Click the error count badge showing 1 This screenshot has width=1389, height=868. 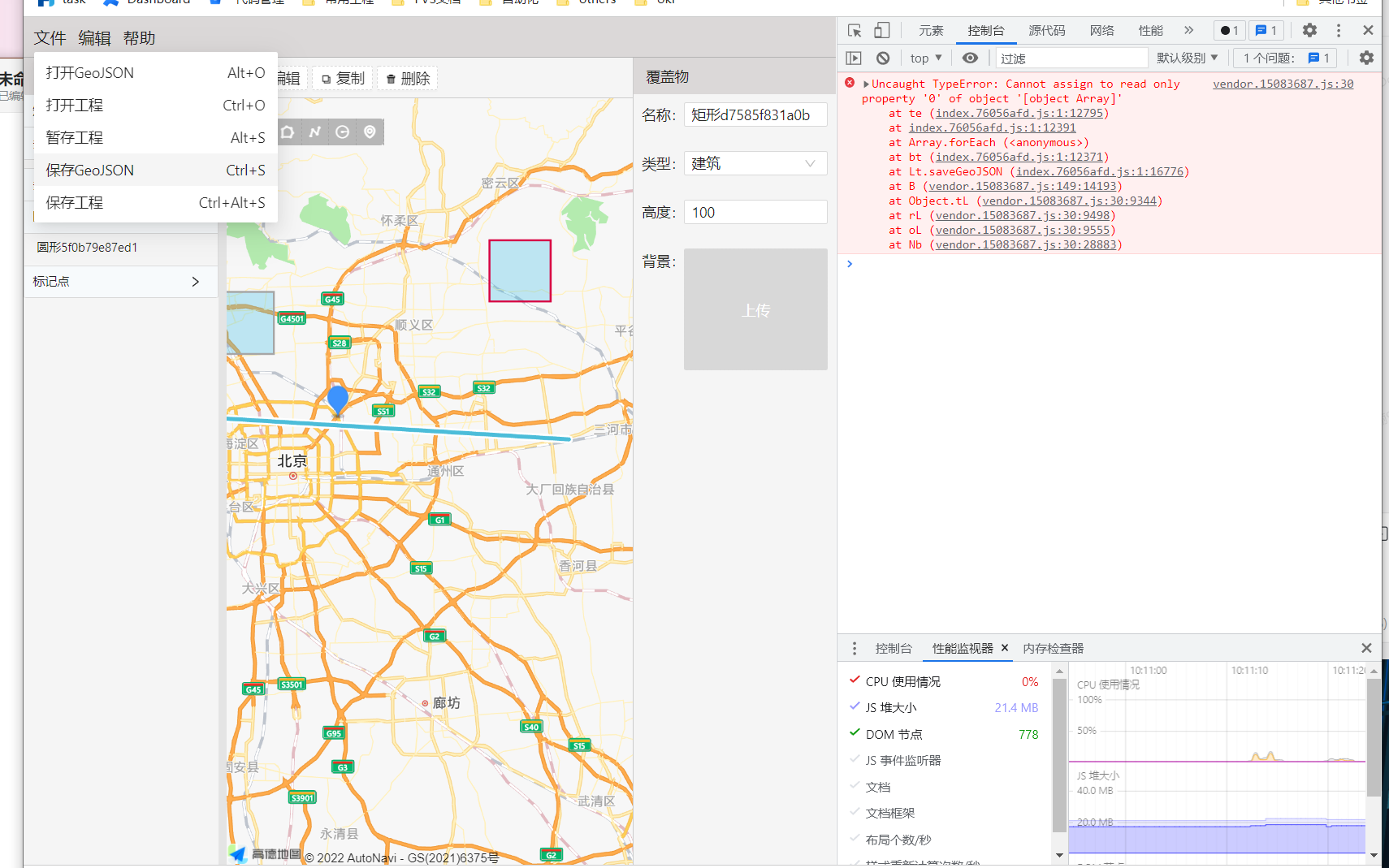click(1230, 30)
